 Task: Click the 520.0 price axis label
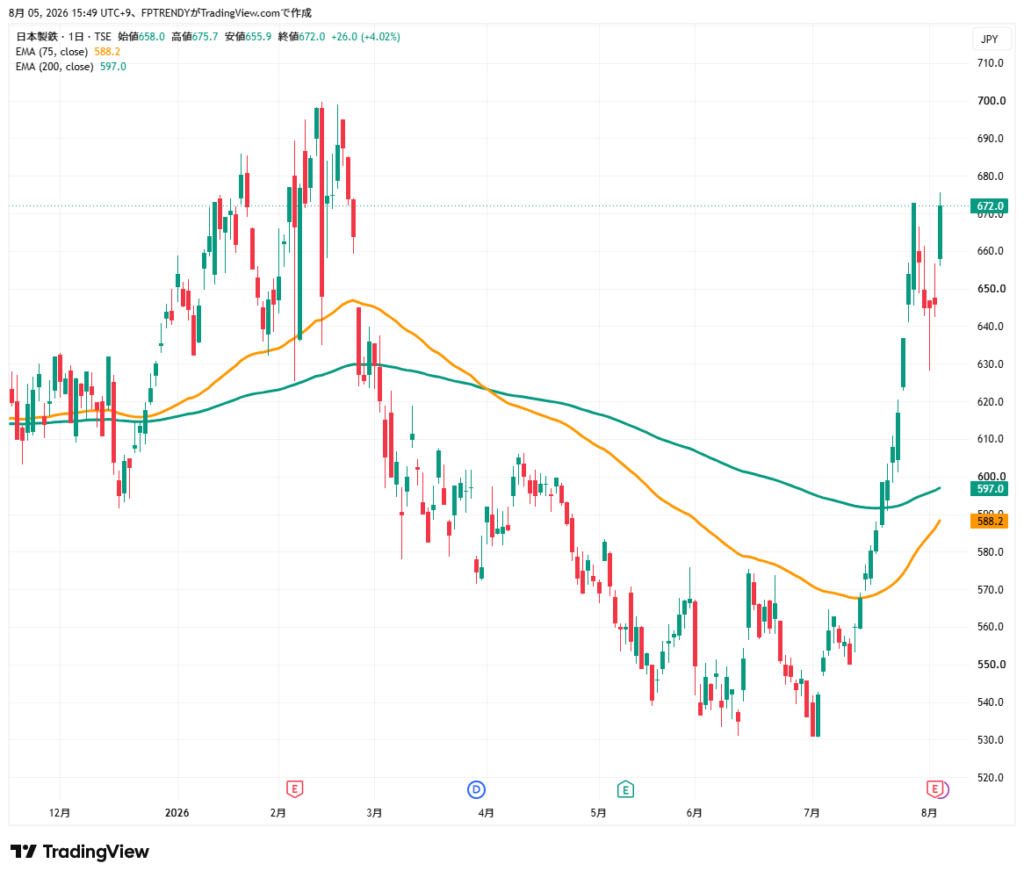[990, 777]
